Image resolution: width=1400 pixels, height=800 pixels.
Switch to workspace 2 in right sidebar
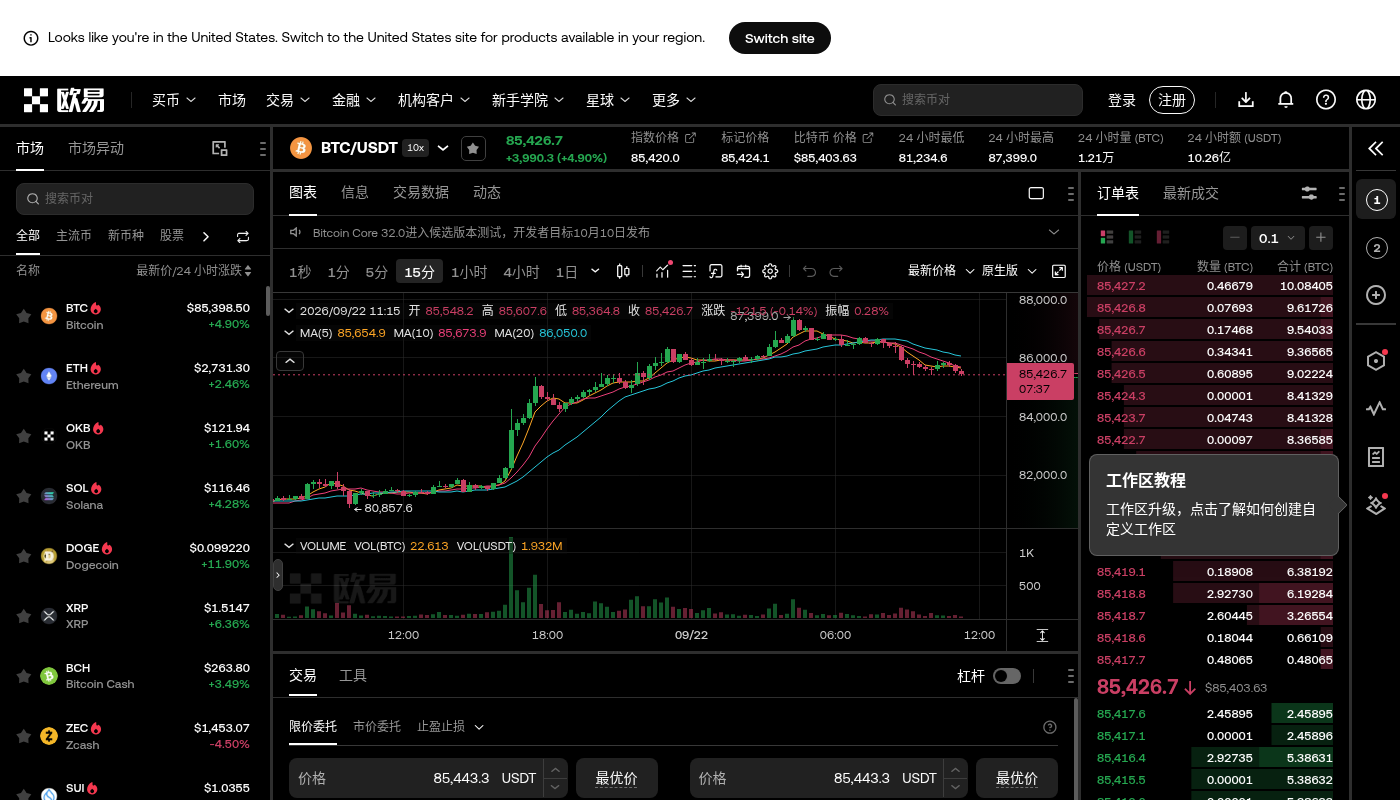pyautogui.click(x=1376, y=248)
